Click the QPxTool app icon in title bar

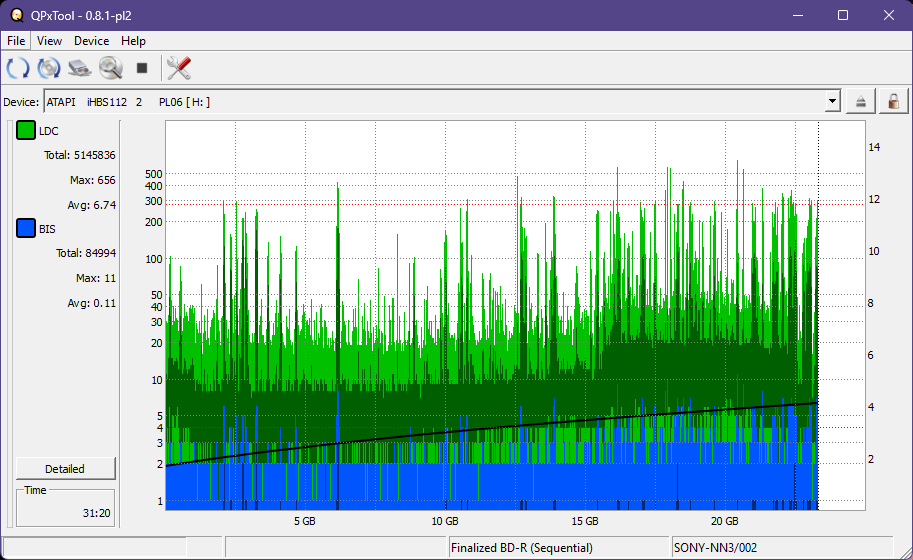[17, 15]
